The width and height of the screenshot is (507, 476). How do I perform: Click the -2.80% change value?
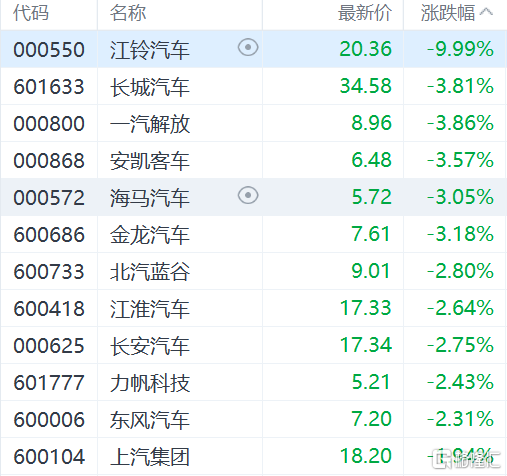[x=460, y=271]
